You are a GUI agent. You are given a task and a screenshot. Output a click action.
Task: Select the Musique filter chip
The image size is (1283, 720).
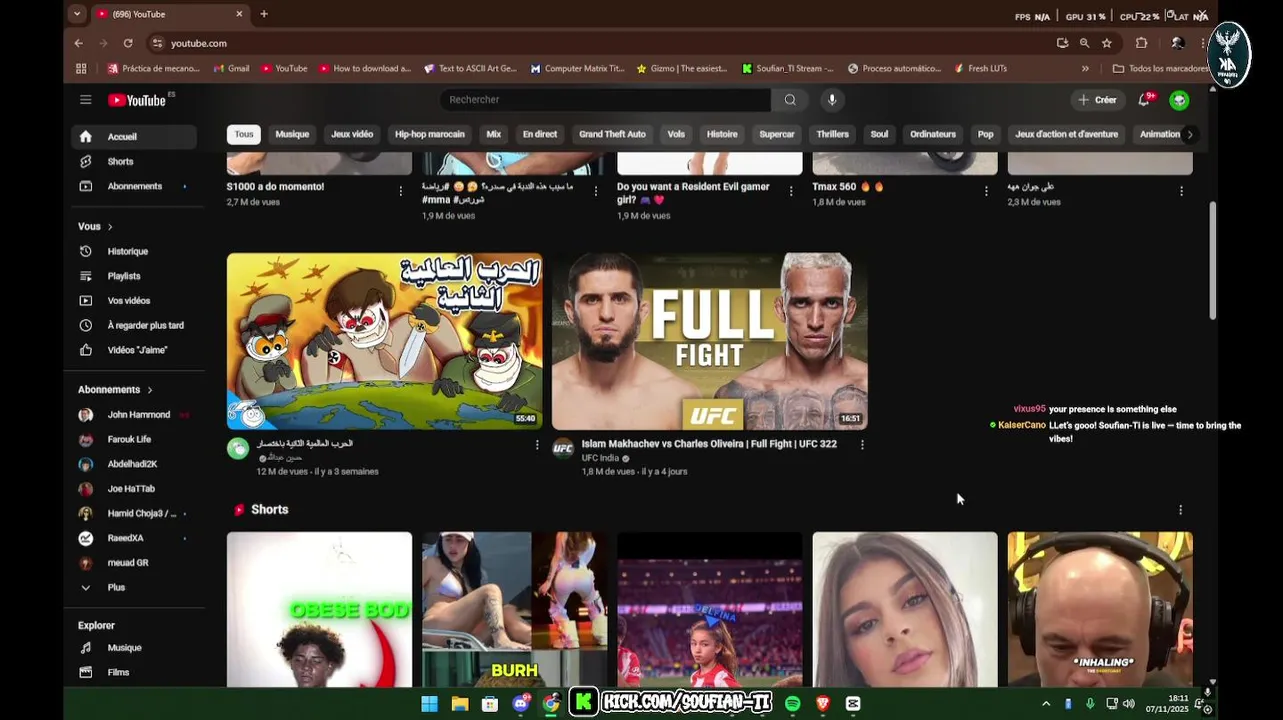tap(292, 134)
